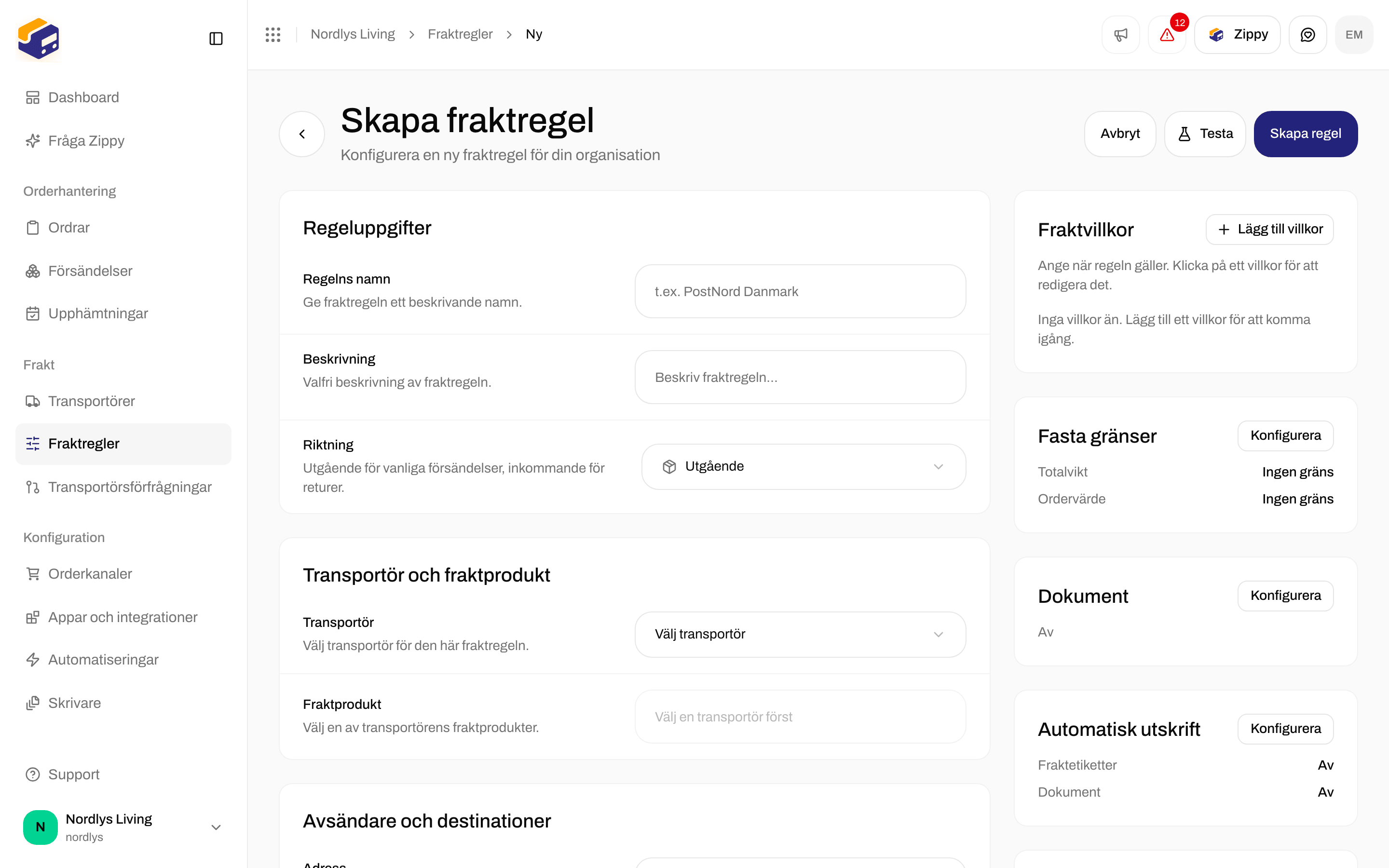The height and width of the screenshot is (868, 1389).
Task: Click the Nordlys Living breadcrumb
Action: [x=353, y=34]
